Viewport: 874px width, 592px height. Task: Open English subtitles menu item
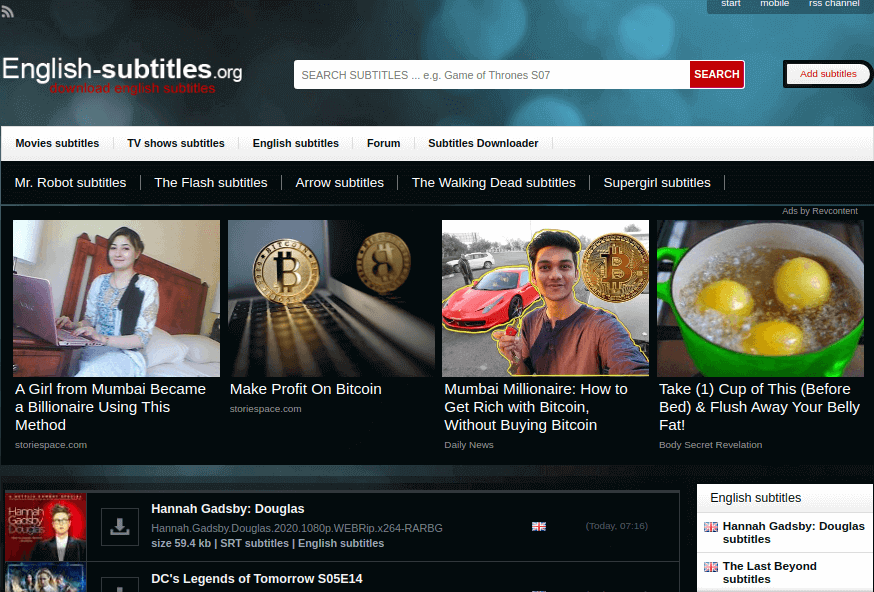pos(295,143)
